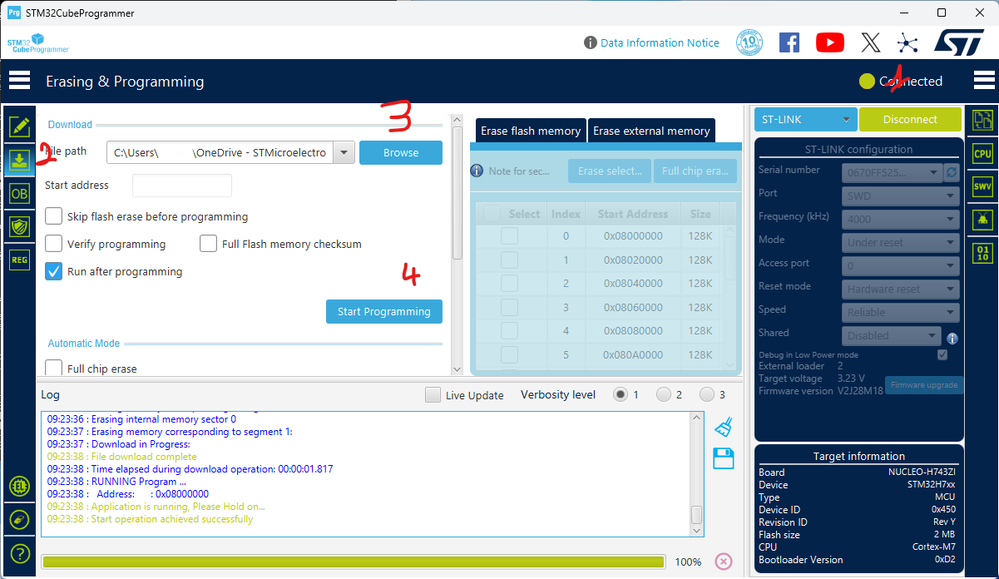Open the Serial number dropdown

coord(892,173)
